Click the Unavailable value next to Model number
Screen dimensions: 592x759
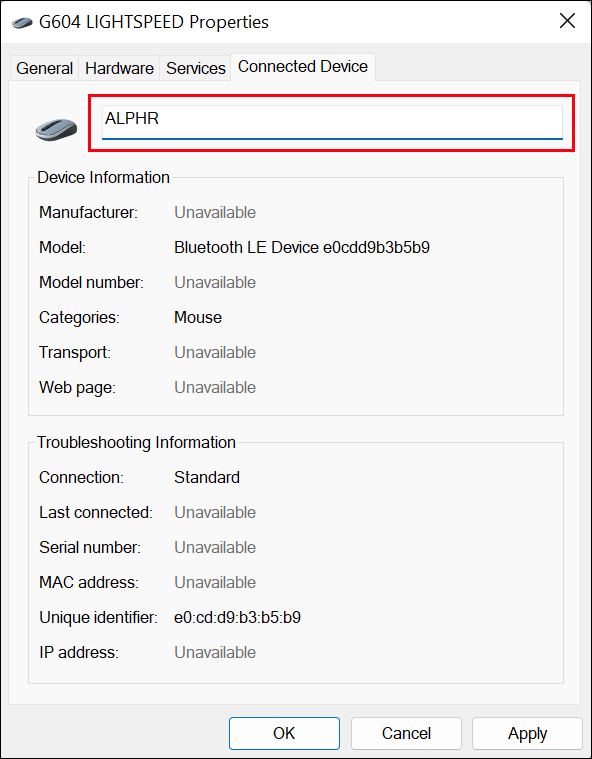(x=215, y=283)
